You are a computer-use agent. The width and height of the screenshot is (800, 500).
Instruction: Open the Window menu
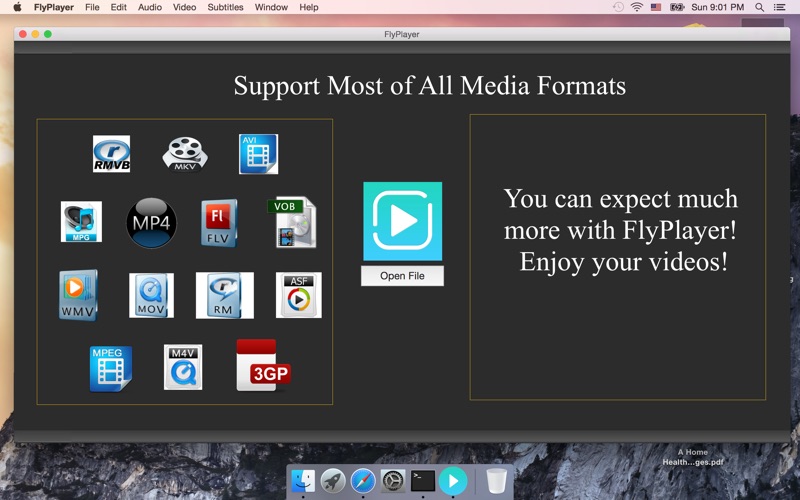271,7
